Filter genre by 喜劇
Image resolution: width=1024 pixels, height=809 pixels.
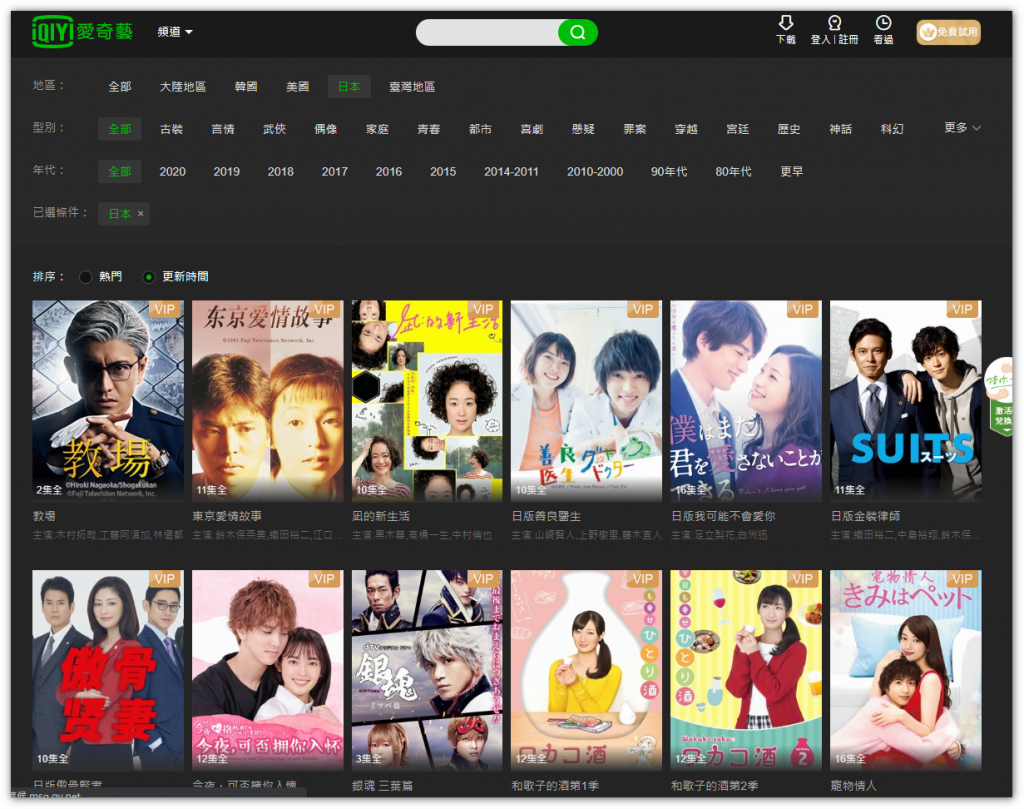(x=532, y=129)
